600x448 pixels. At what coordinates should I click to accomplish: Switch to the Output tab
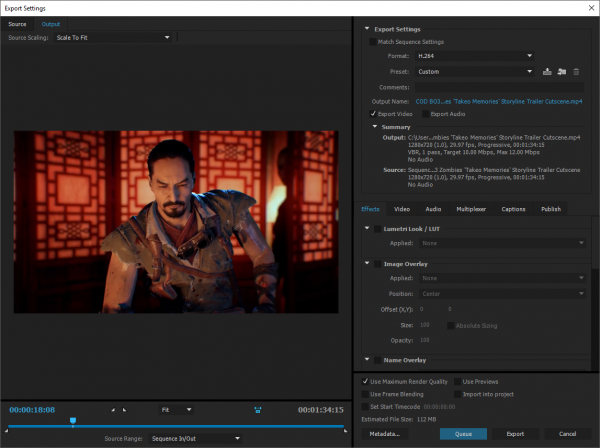pos(51,24)
